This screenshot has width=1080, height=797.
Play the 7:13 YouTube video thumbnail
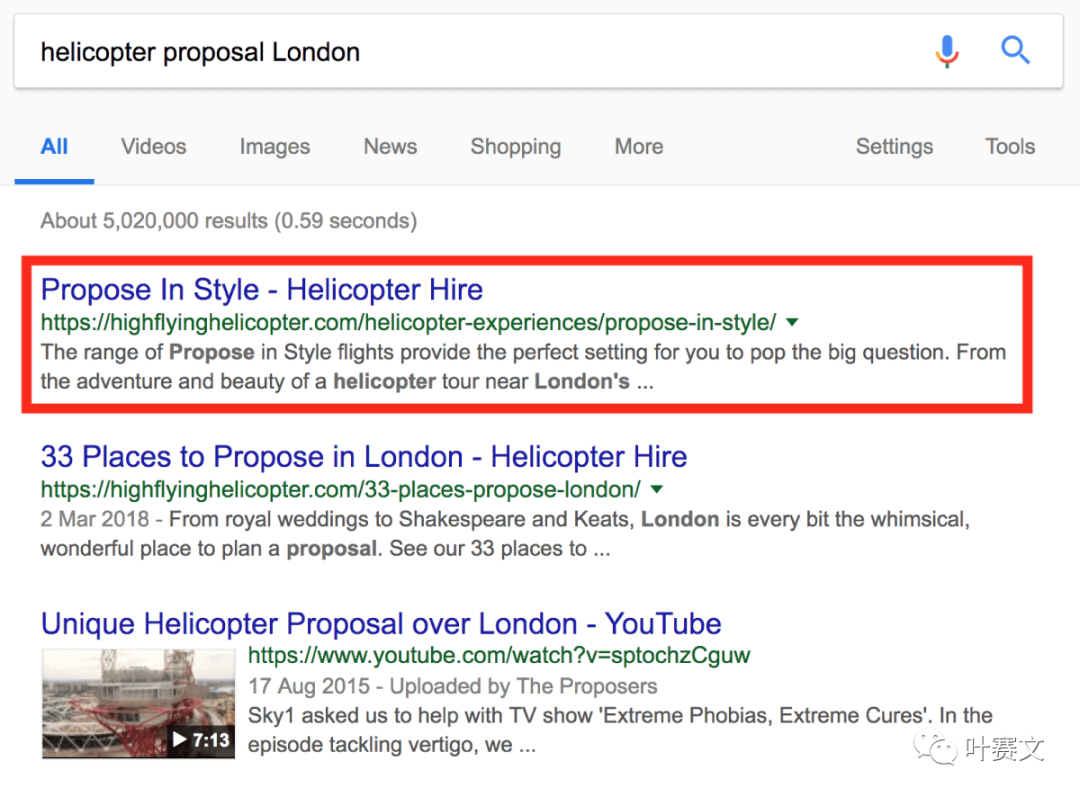138,703
